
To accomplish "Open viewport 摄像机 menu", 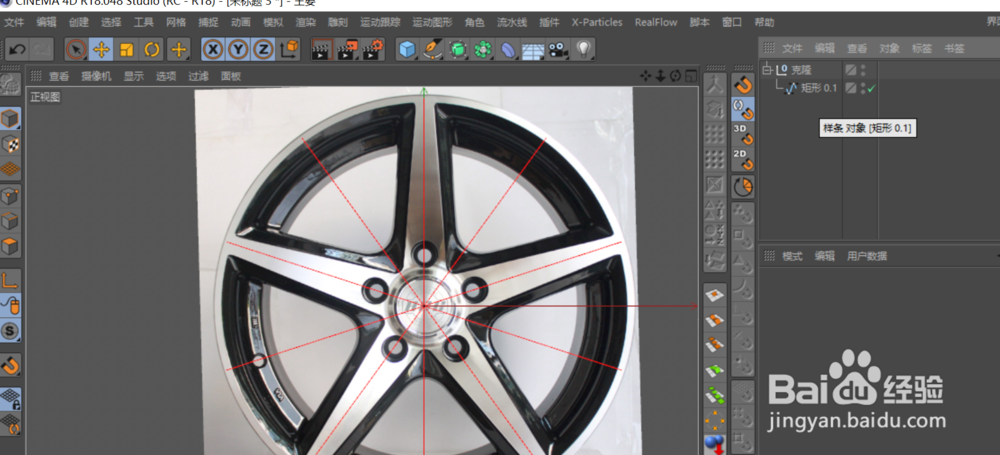I will (96, 77).
